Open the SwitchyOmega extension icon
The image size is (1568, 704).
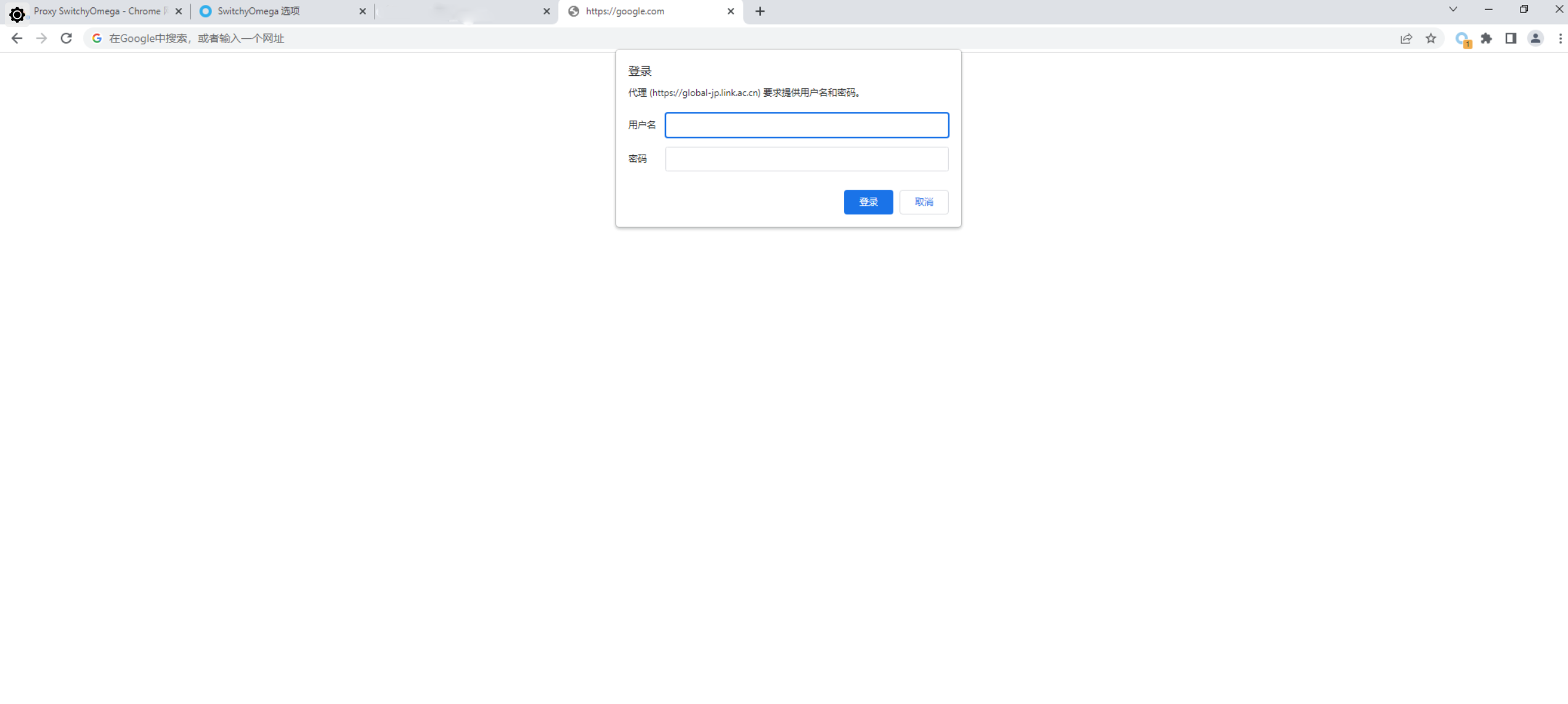click(1462, 39)
